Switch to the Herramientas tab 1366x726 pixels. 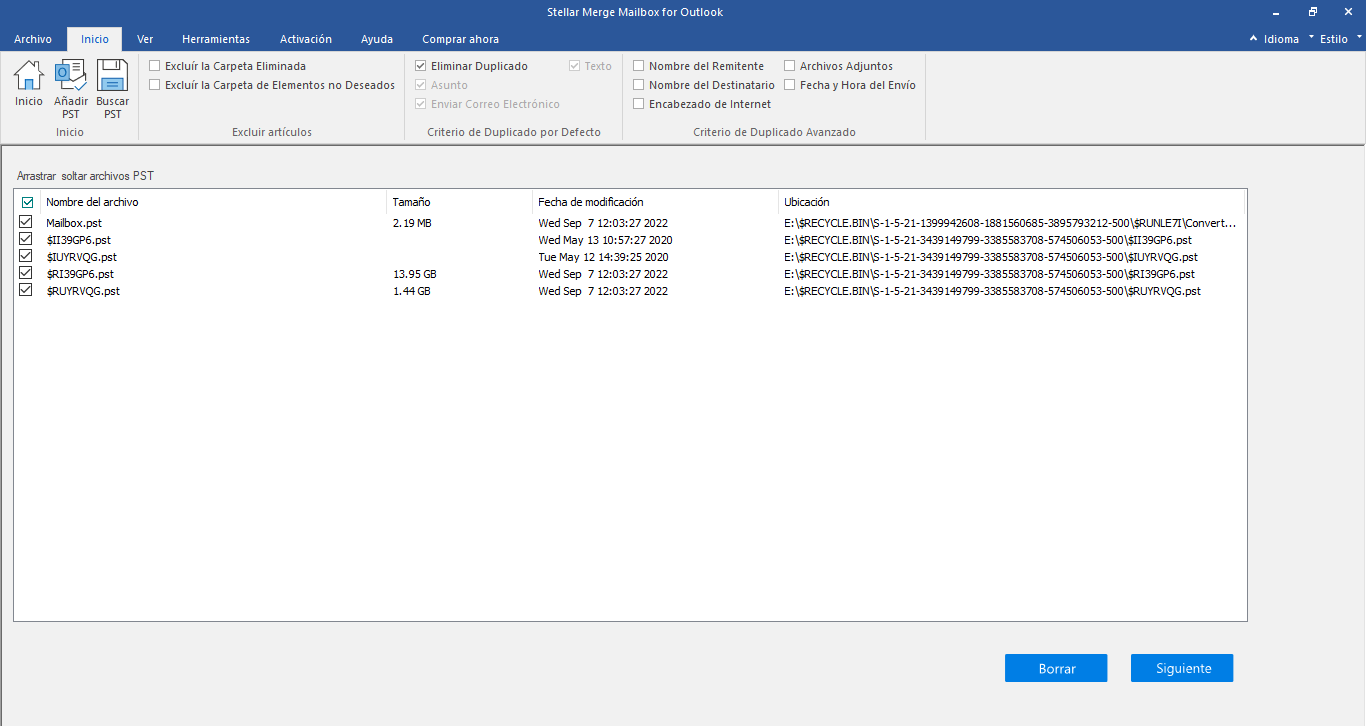[x=216, y=39]
